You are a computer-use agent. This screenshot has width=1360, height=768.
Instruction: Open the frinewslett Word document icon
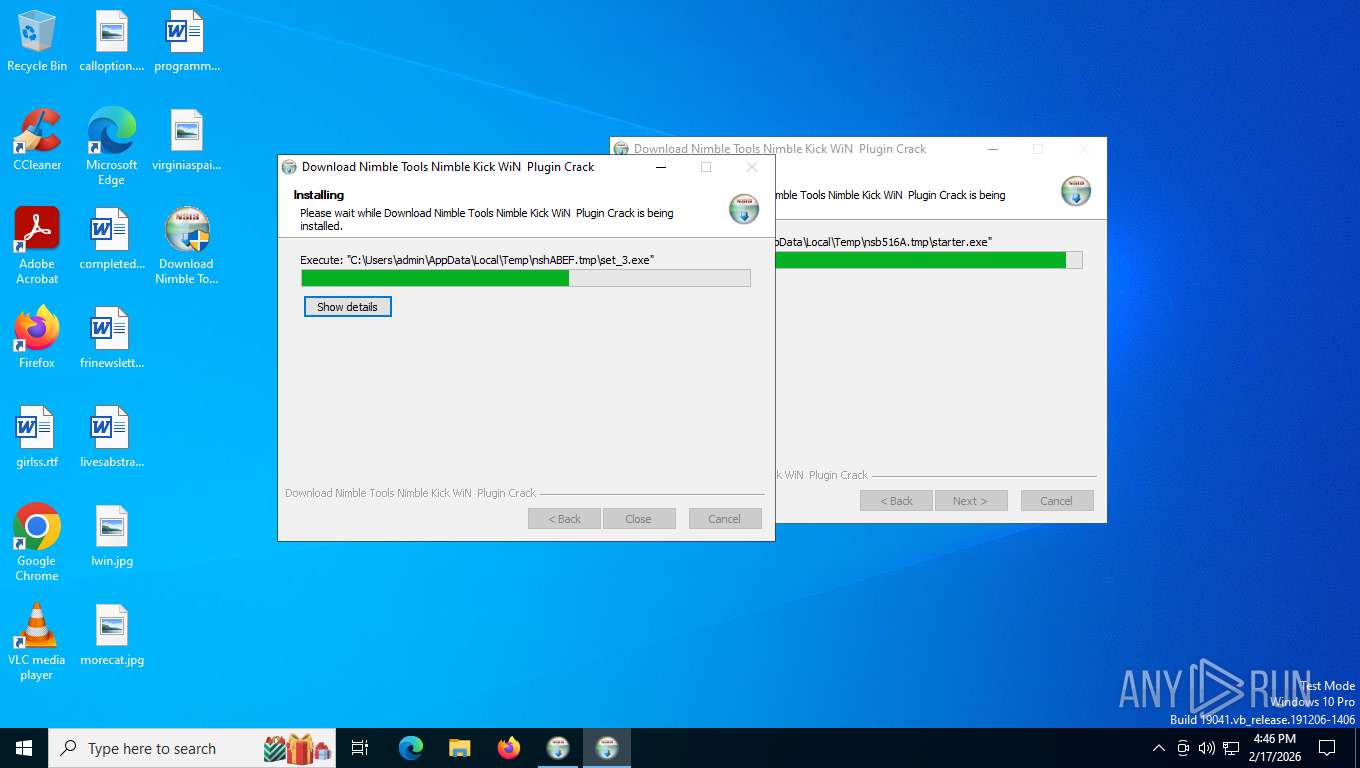click(112, 338)
